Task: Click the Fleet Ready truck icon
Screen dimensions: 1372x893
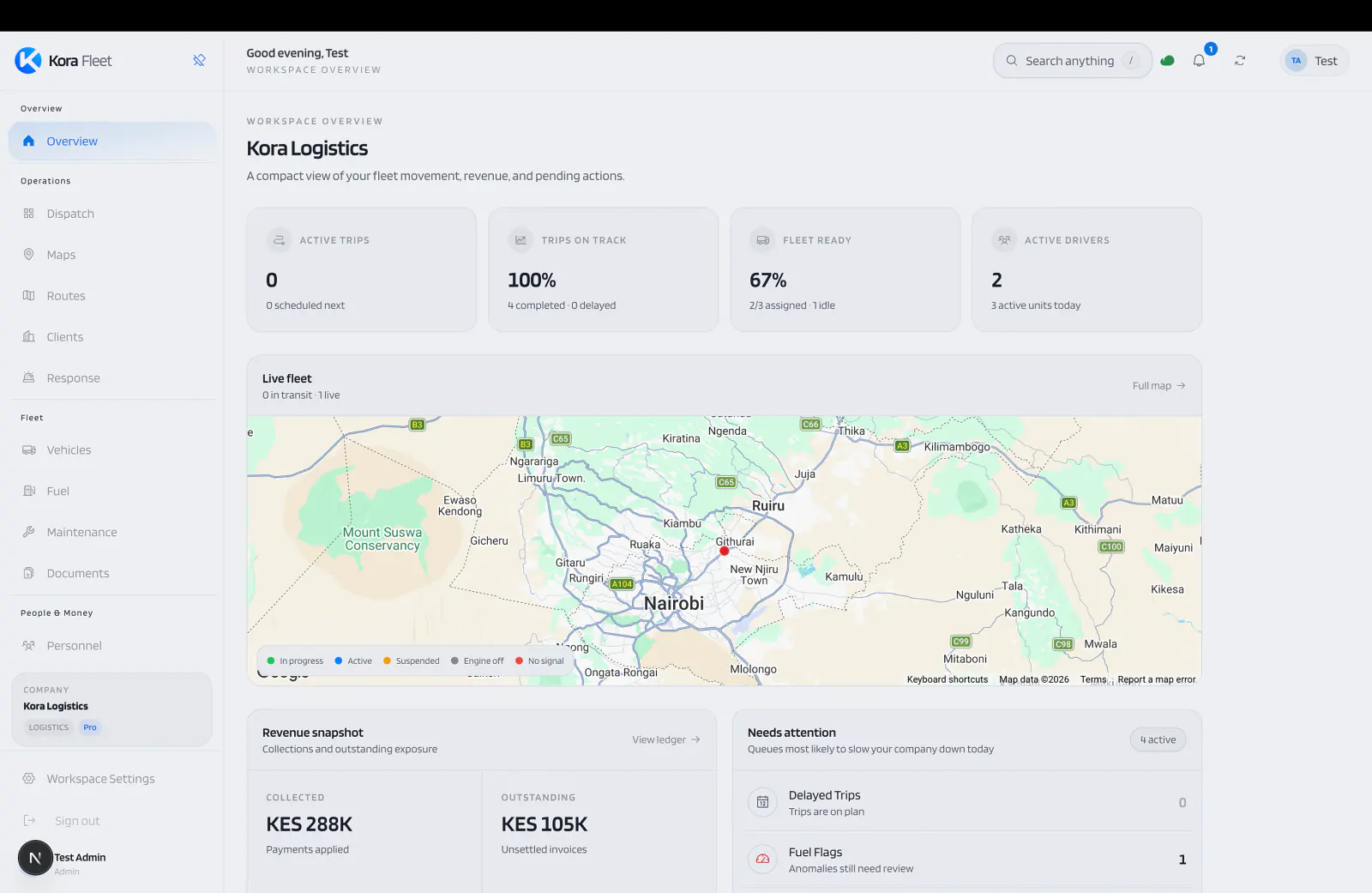Action: coord(762,240)
